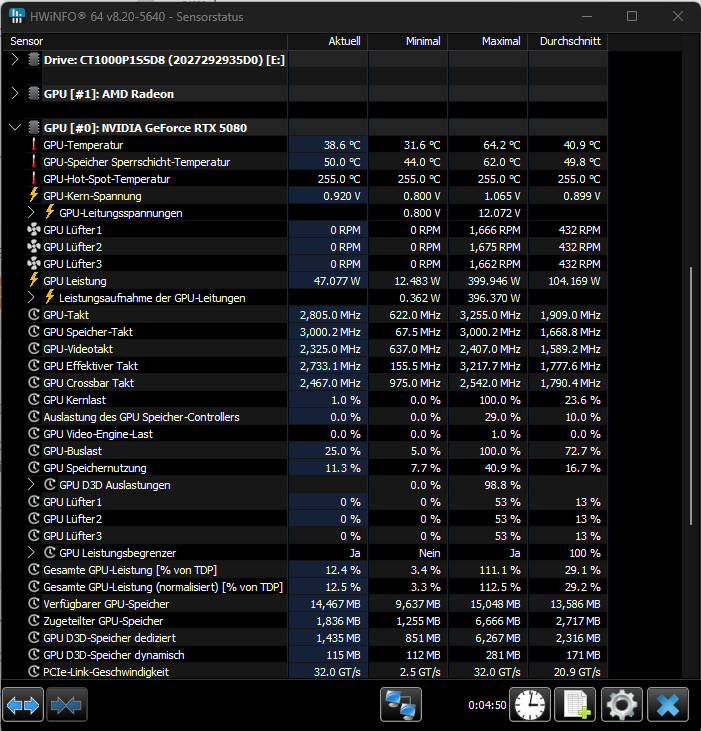701x731 pixels.
Task: Click the GPU Lüfter1 percent row label
Action: point(72,502)
